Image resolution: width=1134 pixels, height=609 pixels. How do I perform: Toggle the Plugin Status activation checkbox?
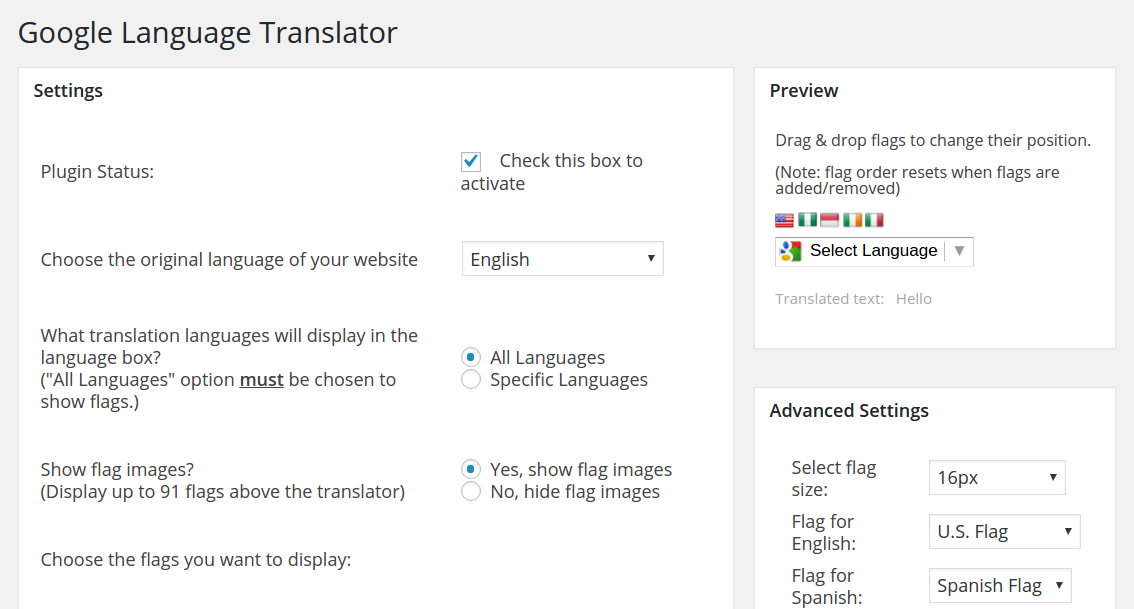pyautogui.click(x=471, y=161)
